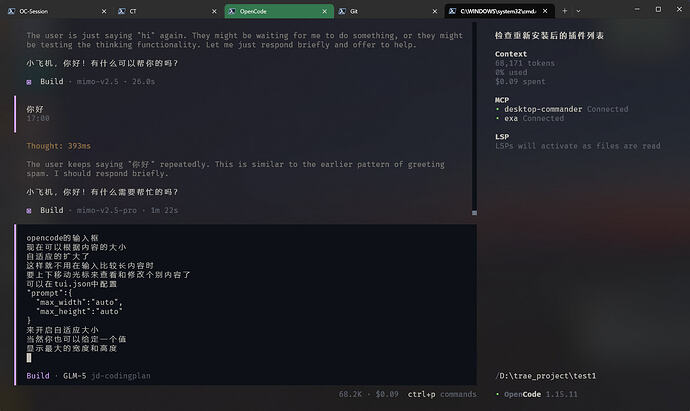Click the terminal icon on Git tab
Screen dimensions: 690x411
click(342, 11)
